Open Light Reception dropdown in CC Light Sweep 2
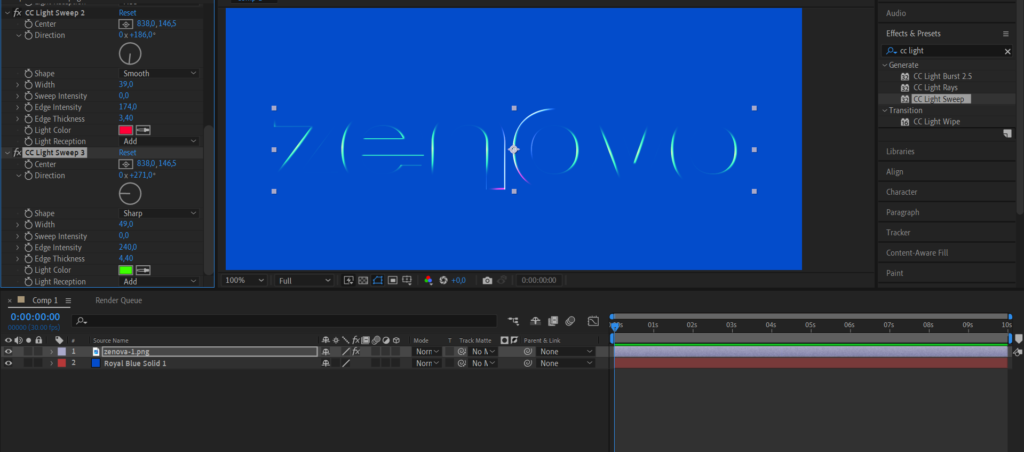 coord(159,141)
